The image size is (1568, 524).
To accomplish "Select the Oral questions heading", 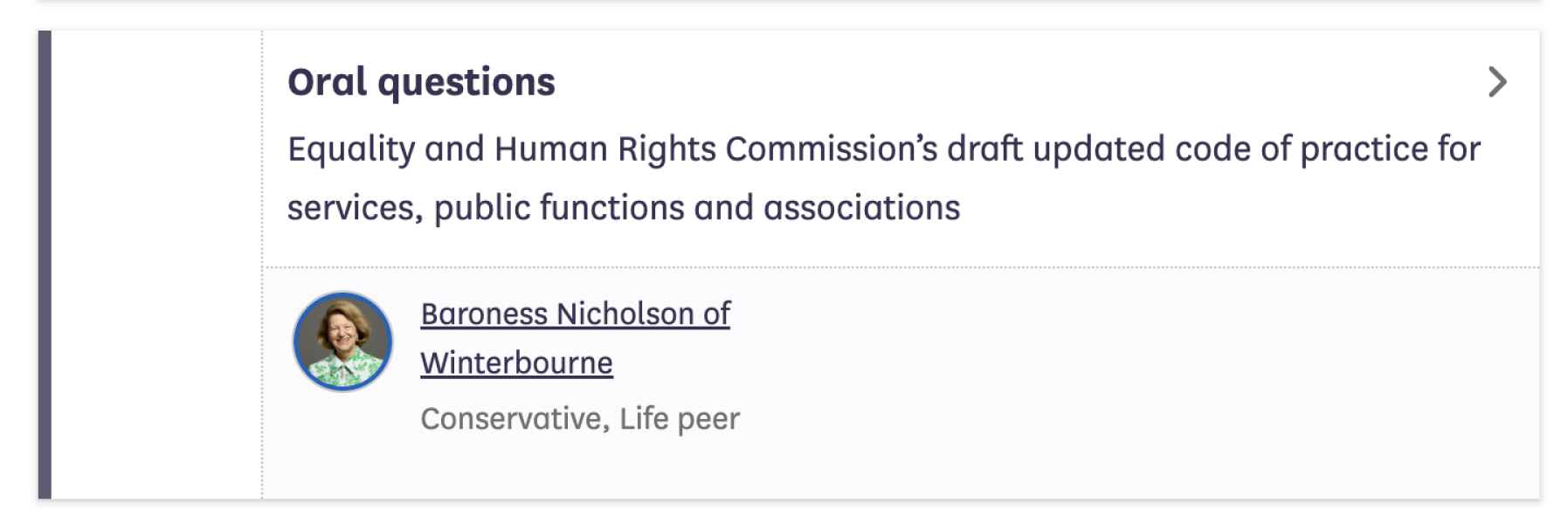I will pos(423,80).
